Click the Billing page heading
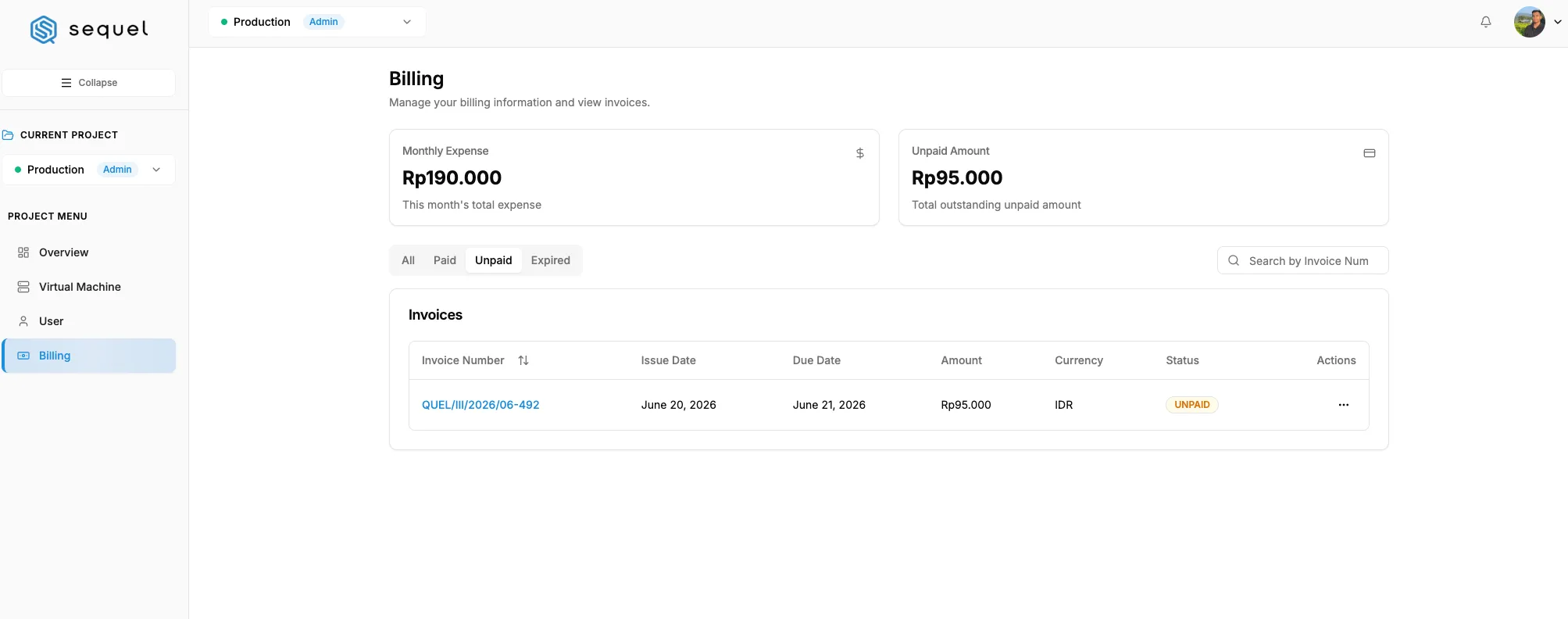Viewport: 1568px width, 619px height. tap(416, 79)
